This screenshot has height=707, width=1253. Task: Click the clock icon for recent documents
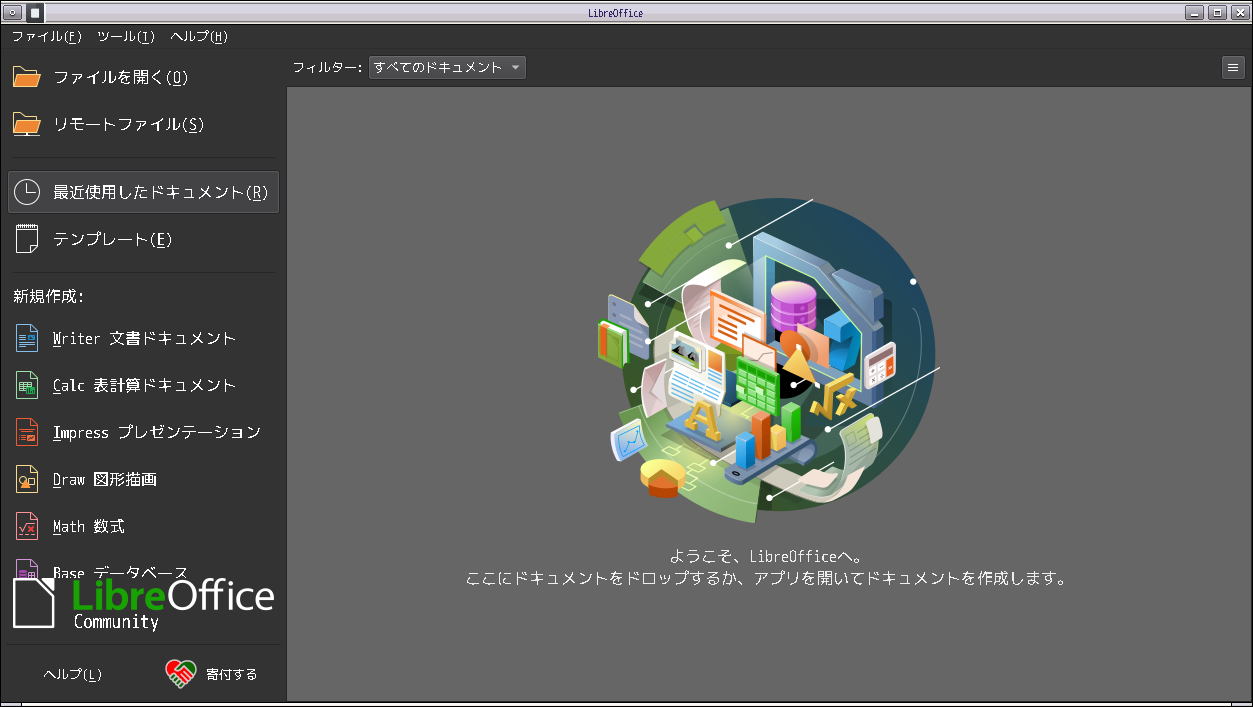27,192
